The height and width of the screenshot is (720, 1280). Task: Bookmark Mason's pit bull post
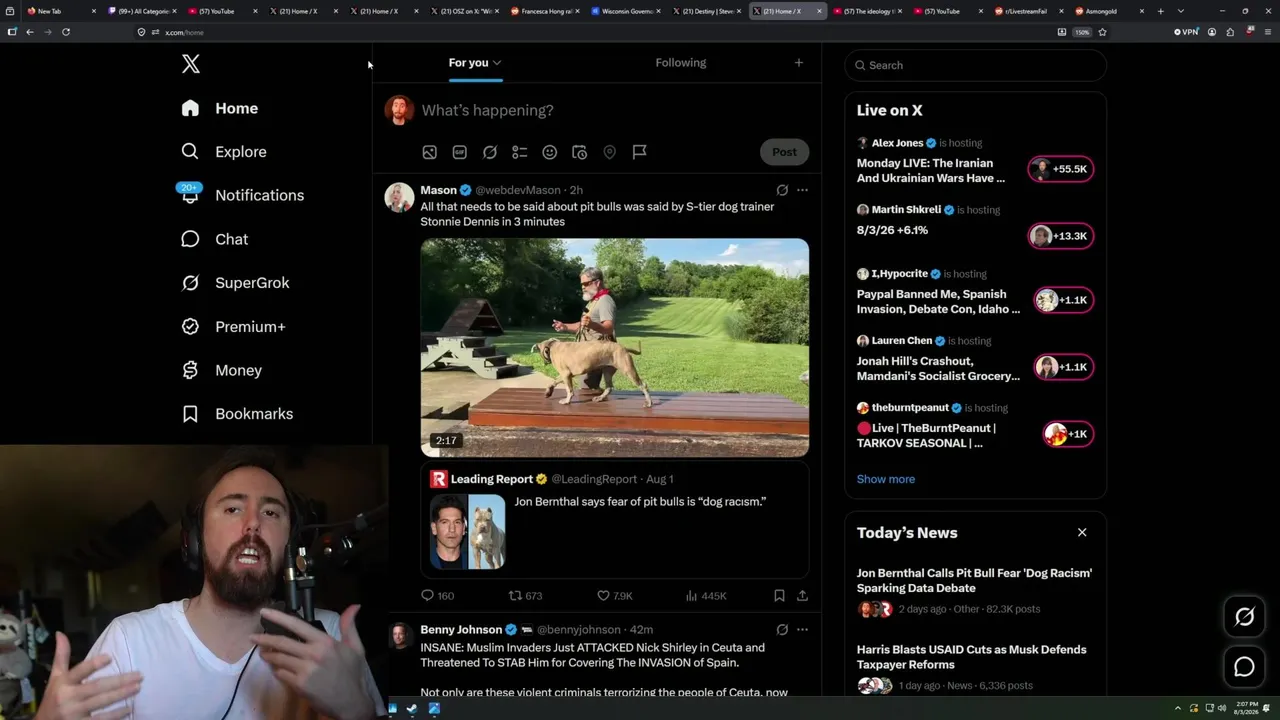[x=779, y=596]
